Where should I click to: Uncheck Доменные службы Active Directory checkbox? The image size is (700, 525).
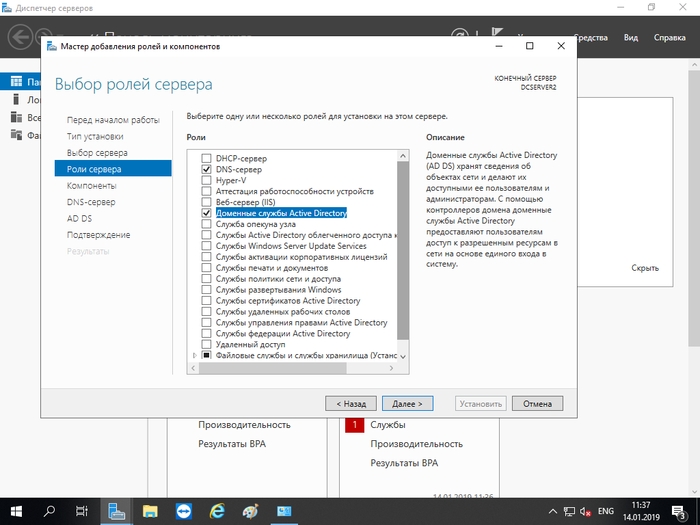[206, 213]
